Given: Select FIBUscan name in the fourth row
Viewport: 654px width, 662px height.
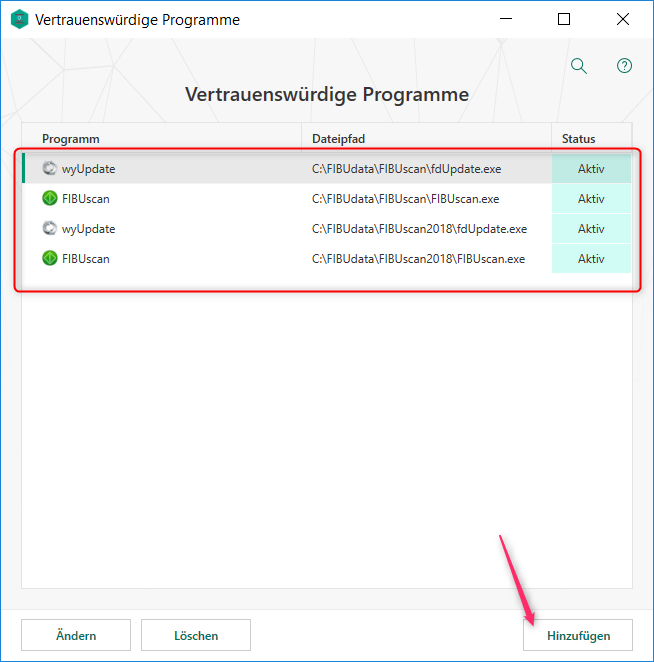Looking at the screenshot, I should tap(86, 259).
